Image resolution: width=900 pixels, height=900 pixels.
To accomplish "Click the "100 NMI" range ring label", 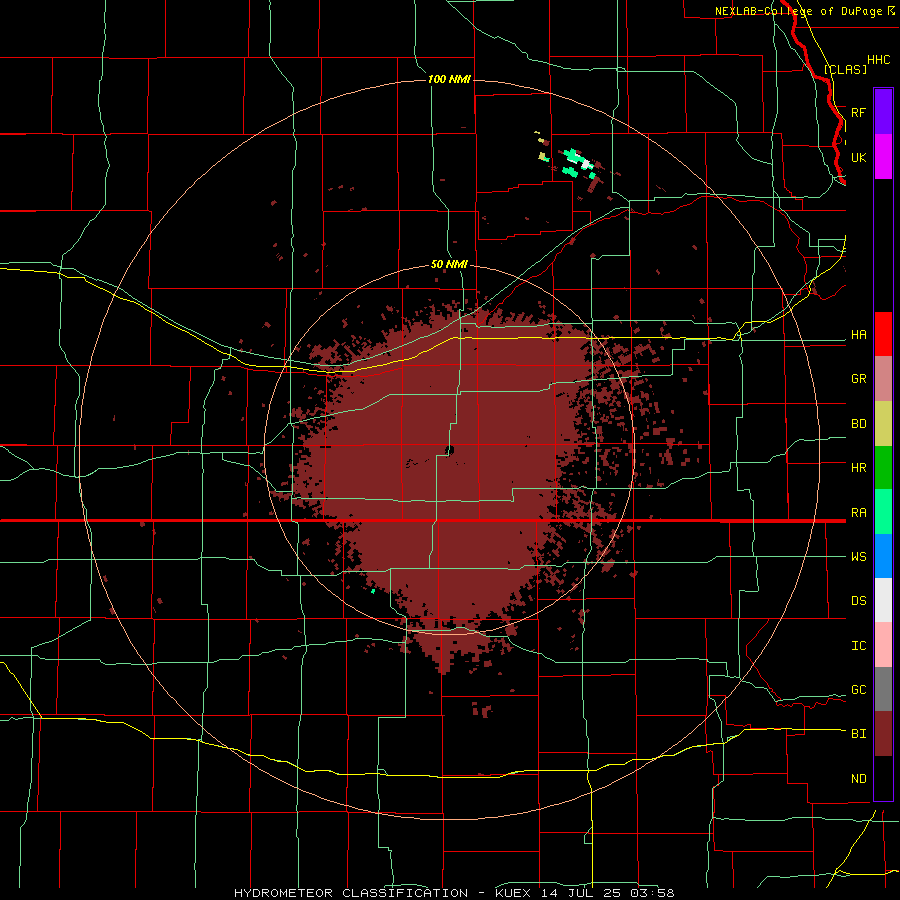I will point(449,79).
